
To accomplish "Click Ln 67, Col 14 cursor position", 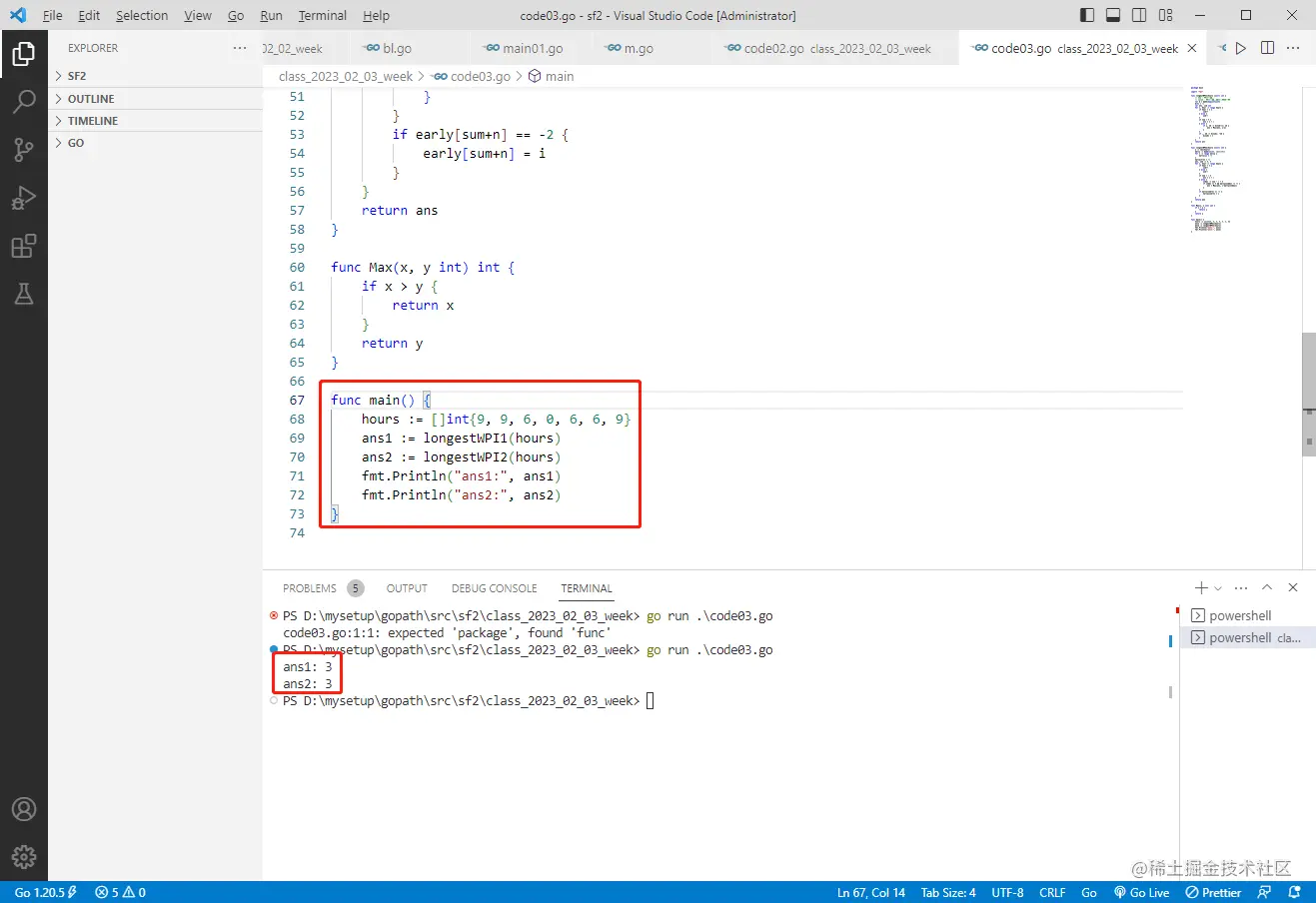I will 871,892.
